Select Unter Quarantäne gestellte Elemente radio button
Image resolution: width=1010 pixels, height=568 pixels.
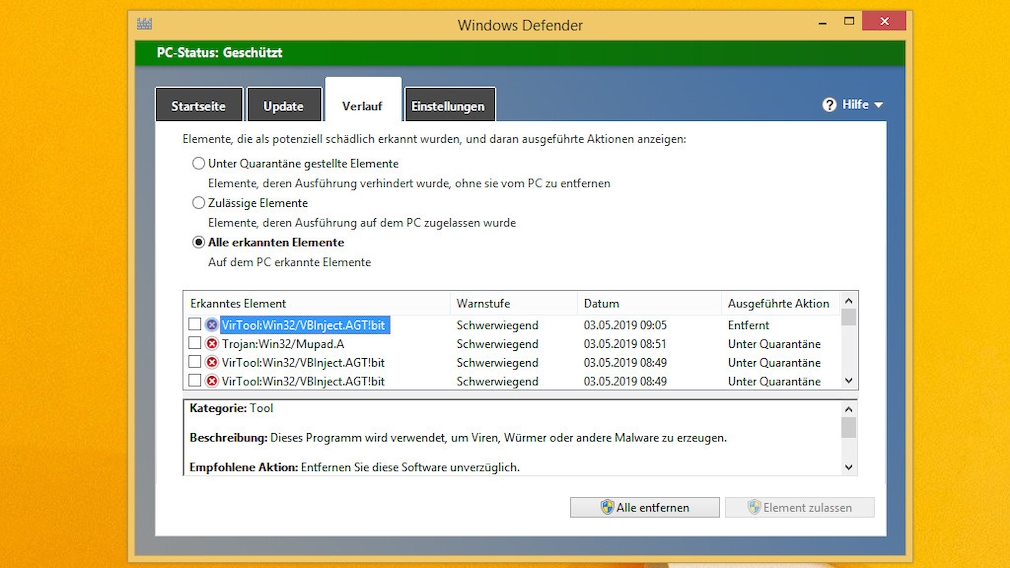click(x=198, y=164)
